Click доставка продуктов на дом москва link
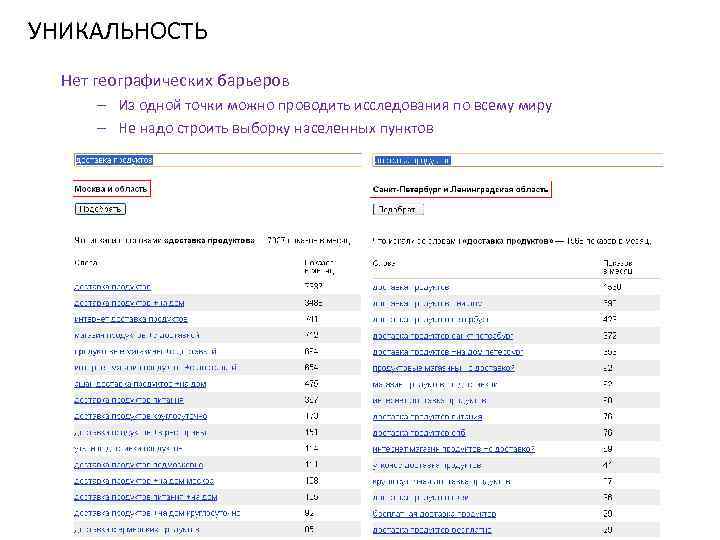Image resolution: width=720 pixels, height=540 pixels. [143, 480]
